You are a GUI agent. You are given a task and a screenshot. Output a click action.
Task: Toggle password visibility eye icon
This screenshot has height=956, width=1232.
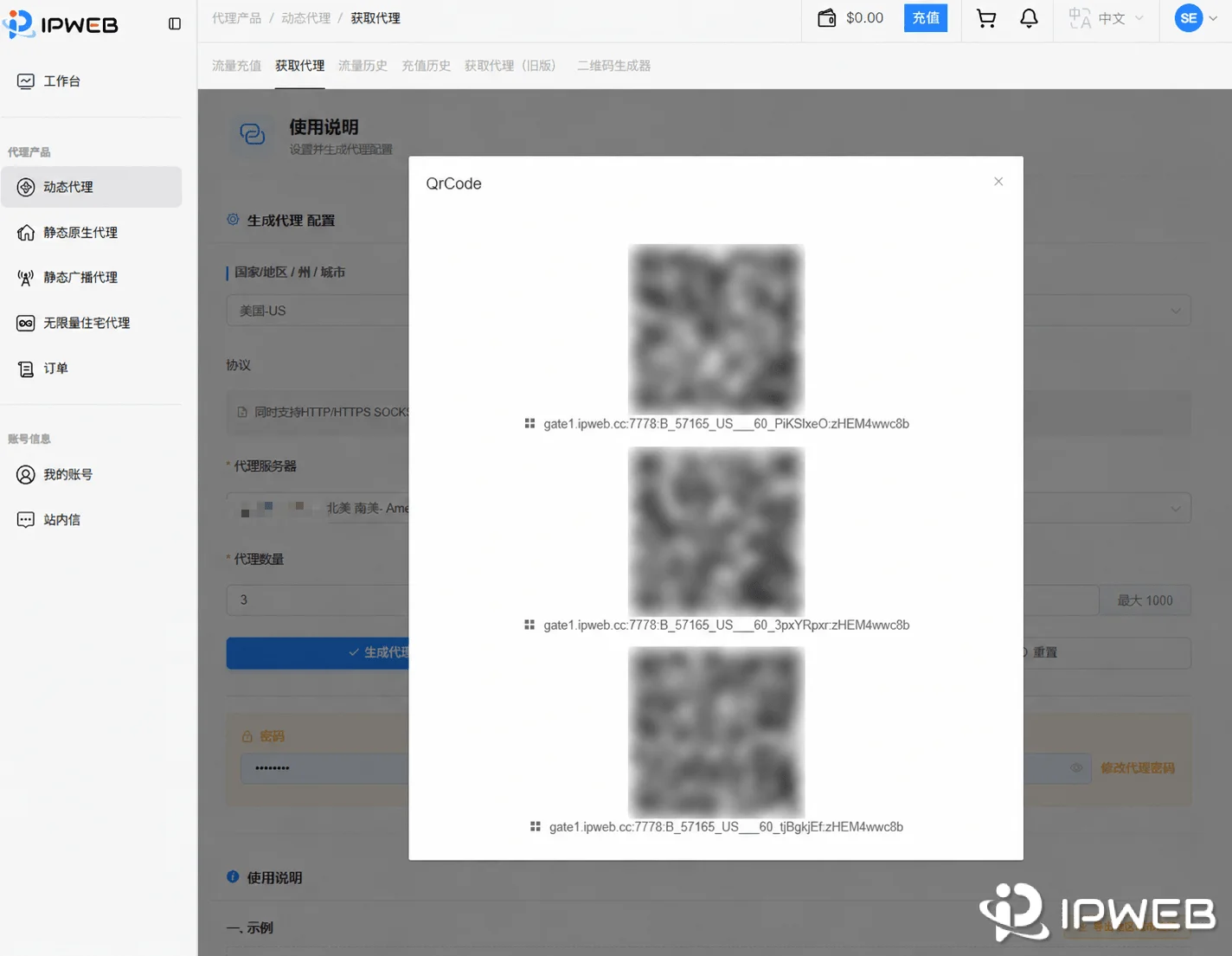pos(1076,768)
